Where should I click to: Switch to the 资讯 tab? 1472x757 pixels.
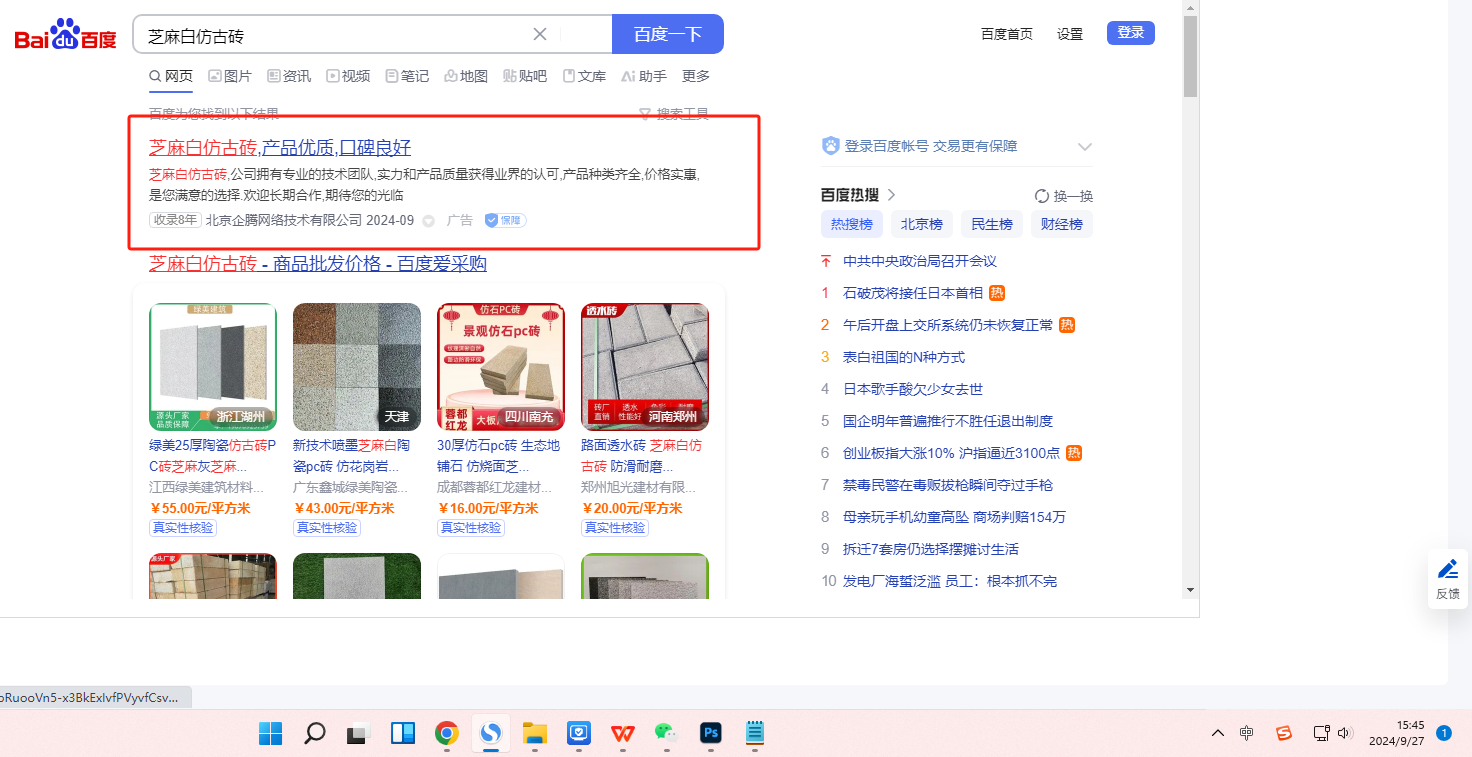click(289, 76)
